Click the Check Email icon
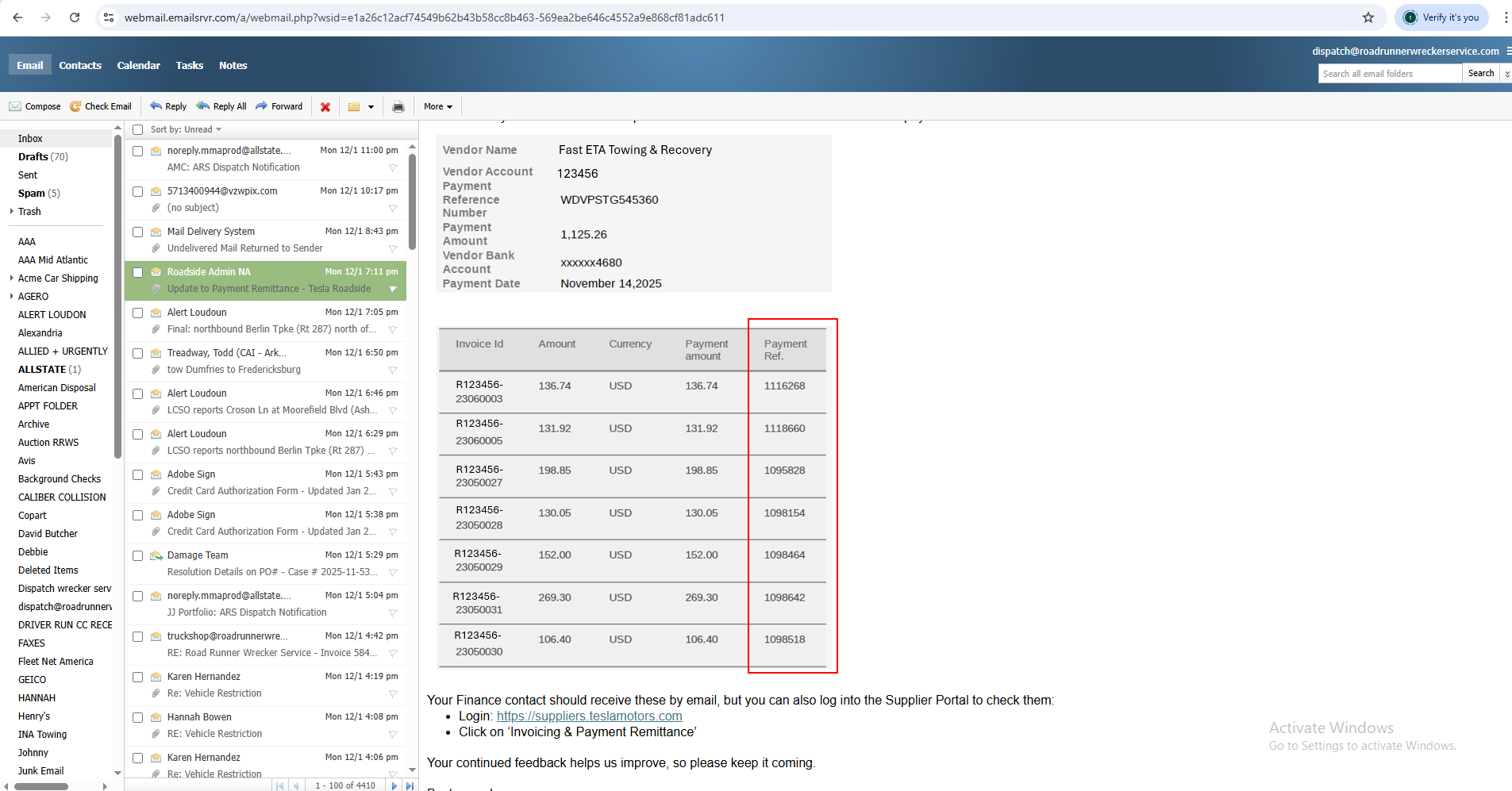Screen dimensions: 1512x791 75,106
